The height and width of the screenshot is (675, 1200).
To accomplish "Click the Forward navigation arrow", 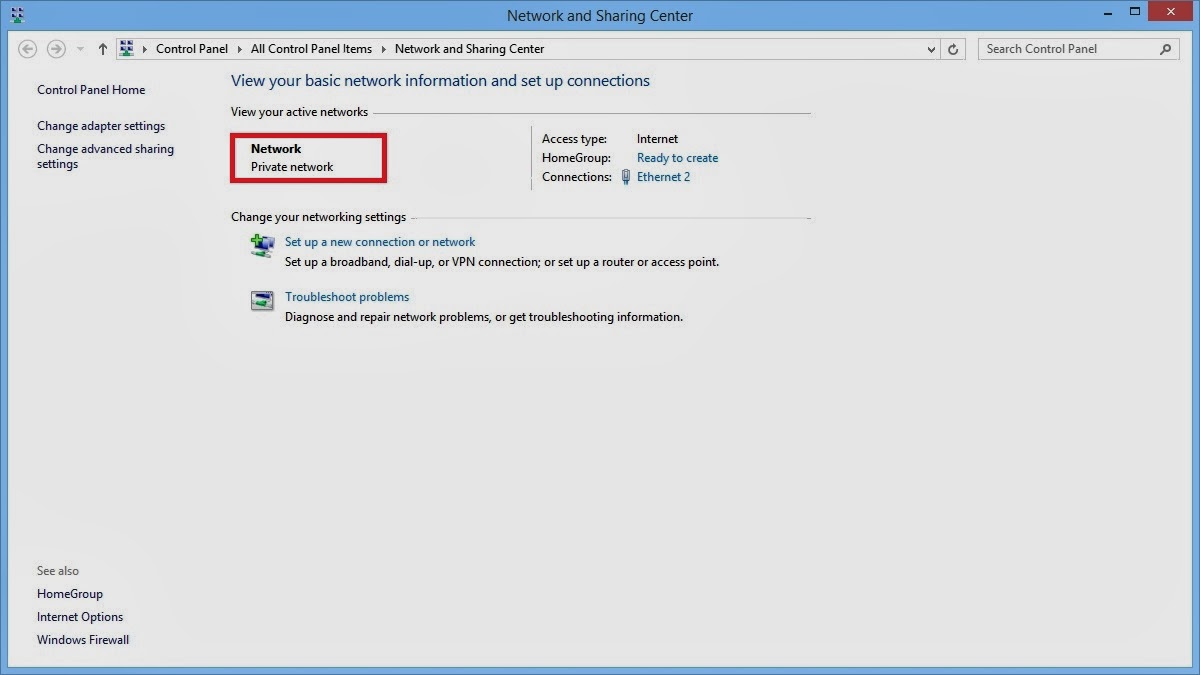I will click(x=57, y=49).
